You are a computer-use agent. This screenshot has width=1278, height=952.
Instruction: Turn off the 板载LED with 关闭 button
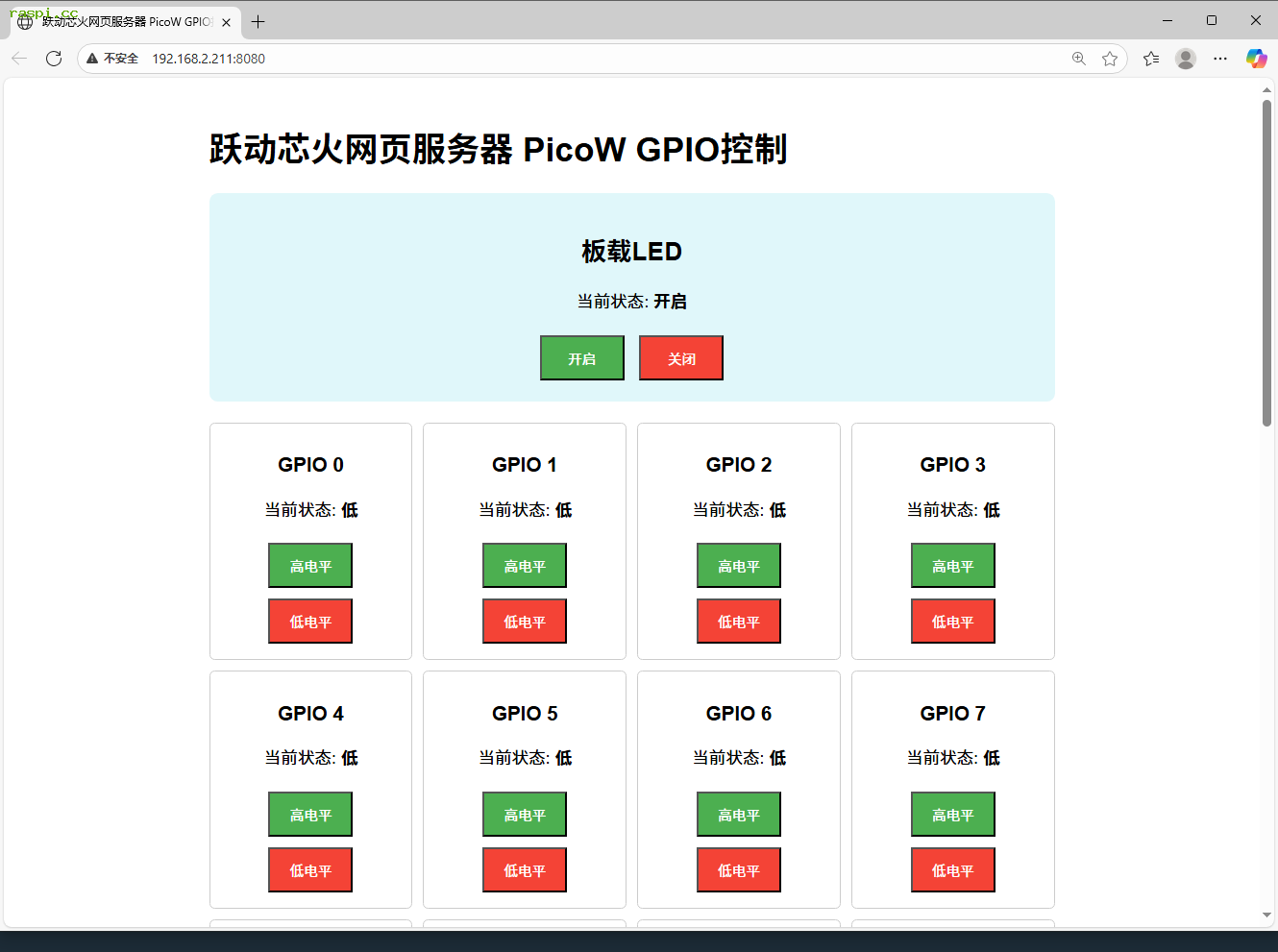click(x=680, y=357)
